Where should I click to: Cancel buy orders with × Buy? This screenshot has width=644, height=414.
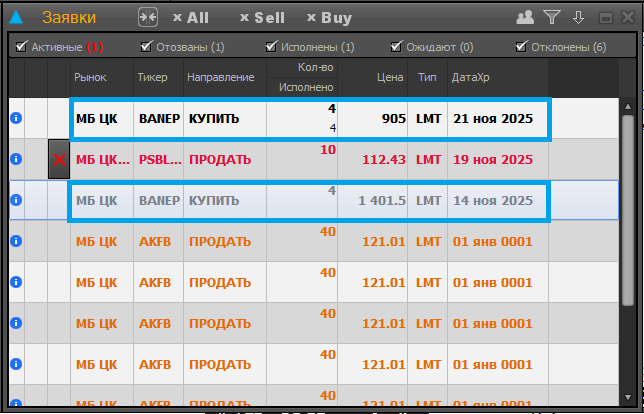[329, 18]
